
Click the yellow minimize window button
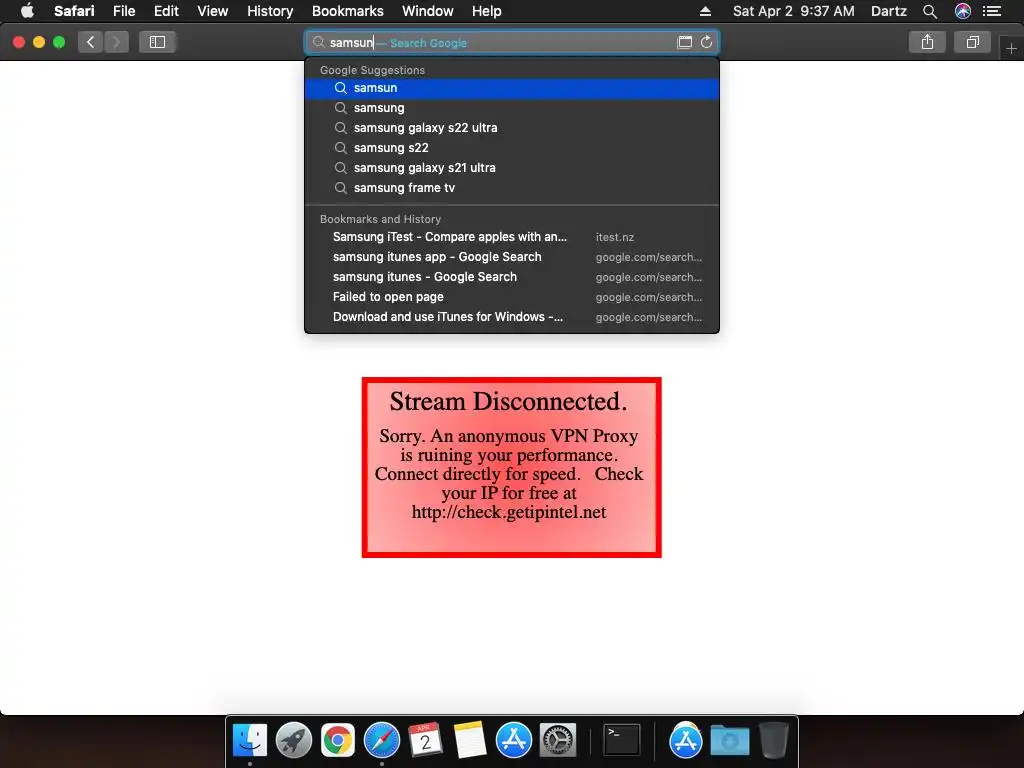39,42
